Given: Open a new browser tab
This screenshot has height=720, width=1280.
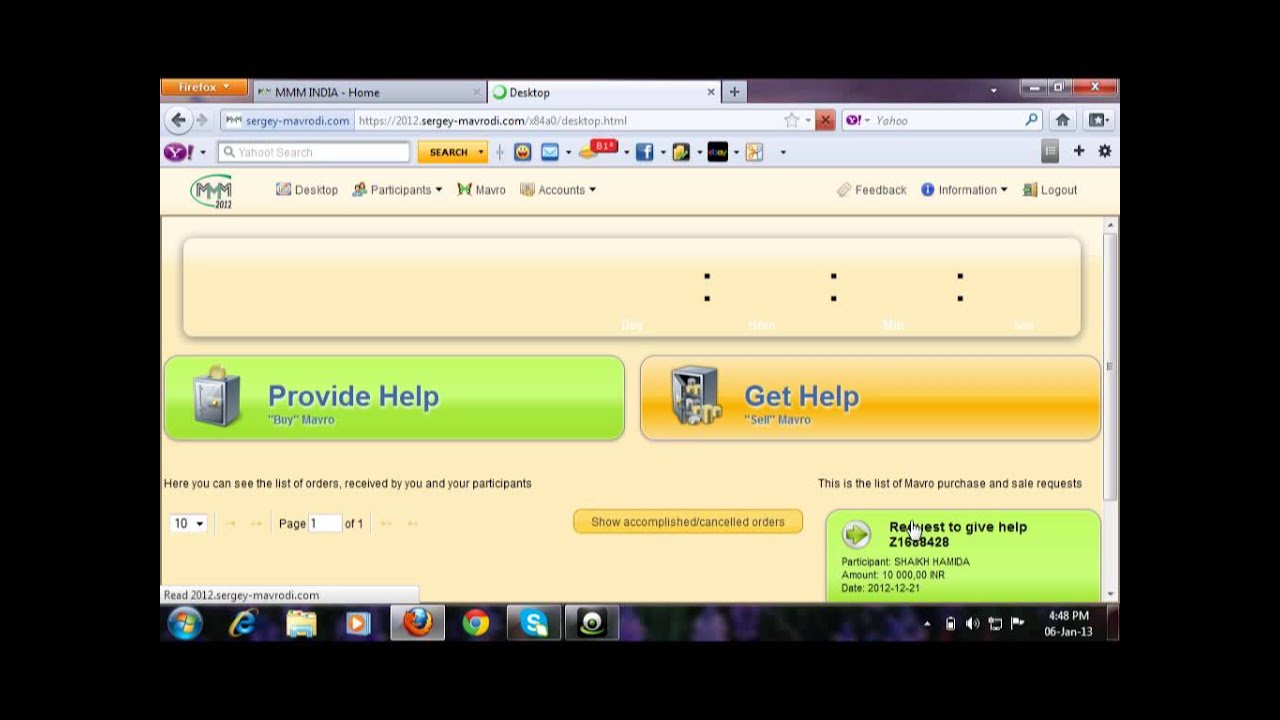Looking at the screenshot, I should tap(734, 92).
